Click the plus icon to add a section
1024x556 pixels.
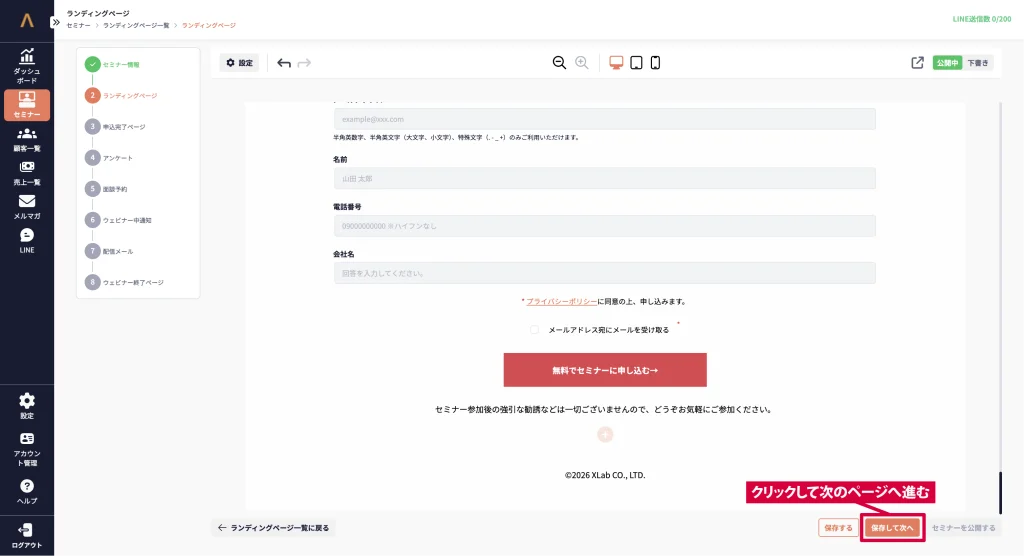tap(605, 434)
